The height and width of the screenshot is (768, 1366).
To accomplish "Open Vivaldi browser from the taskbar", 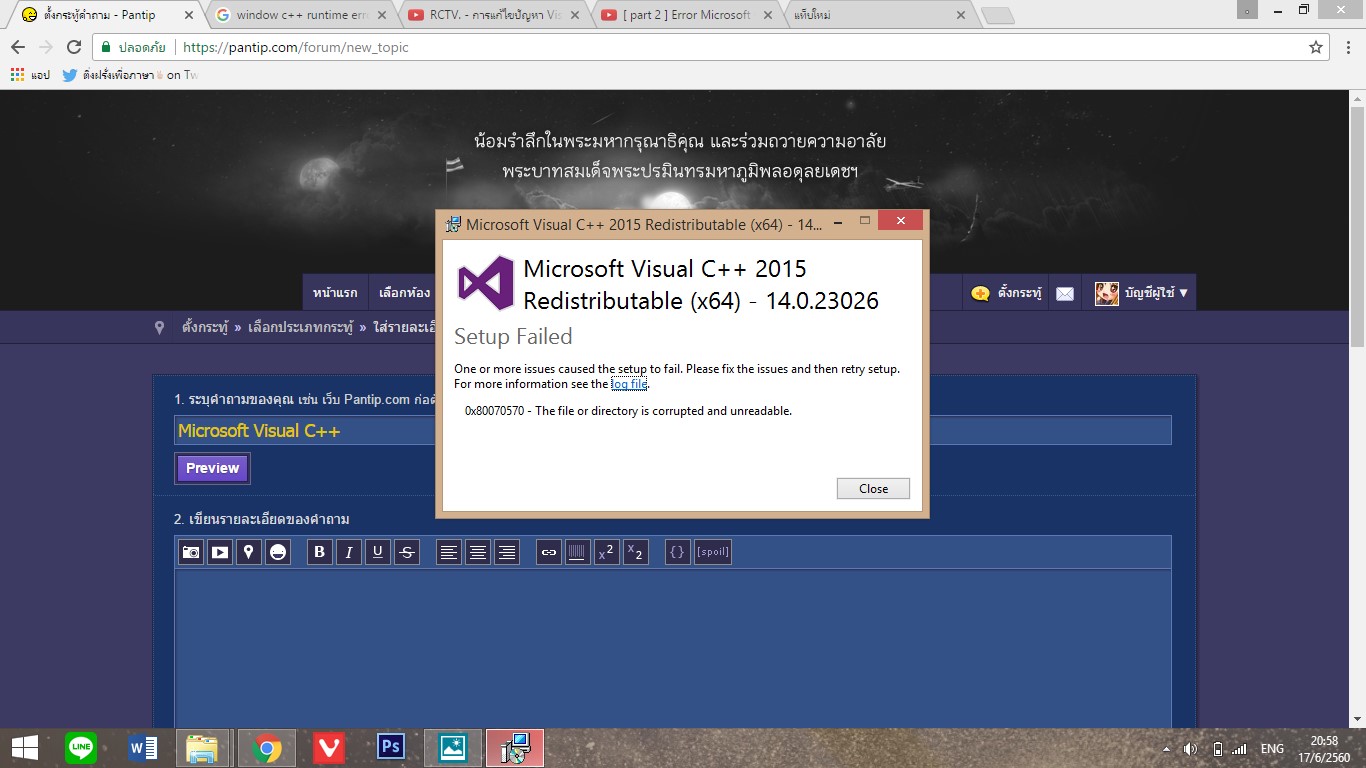I will click(329, 748).
